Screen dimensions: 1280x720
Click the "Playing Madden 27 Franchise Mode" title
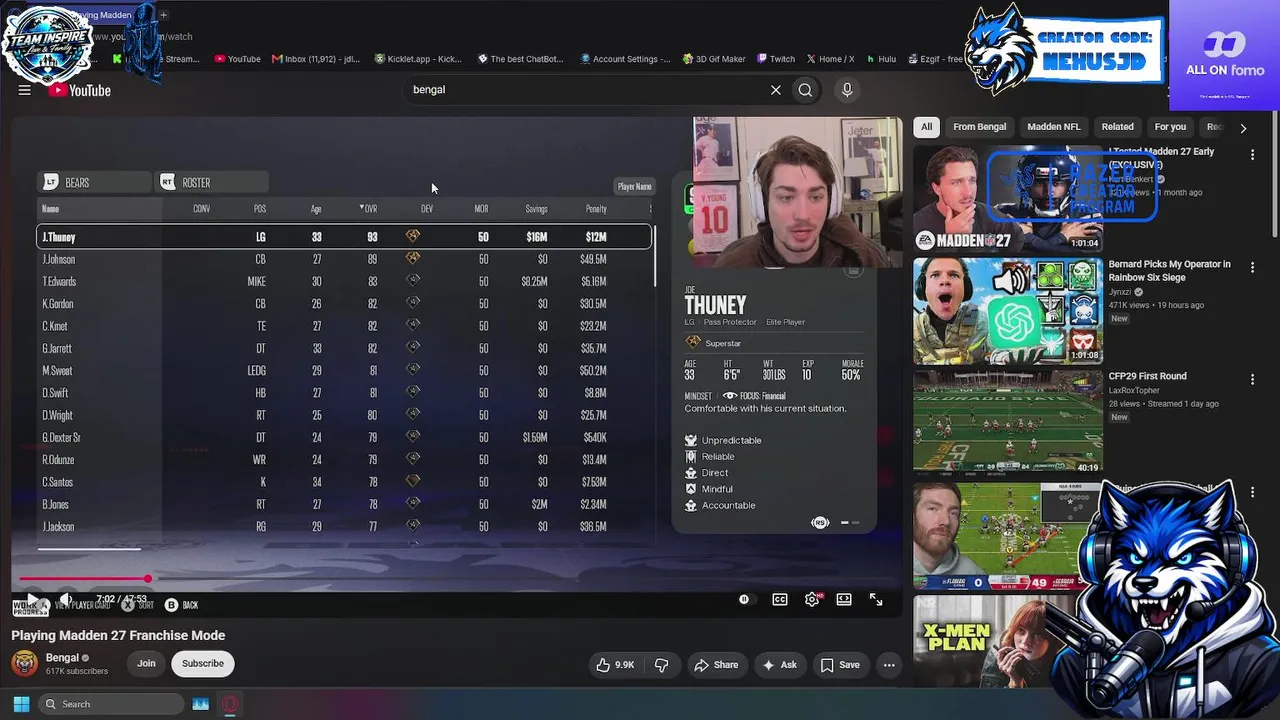[118, 635]
